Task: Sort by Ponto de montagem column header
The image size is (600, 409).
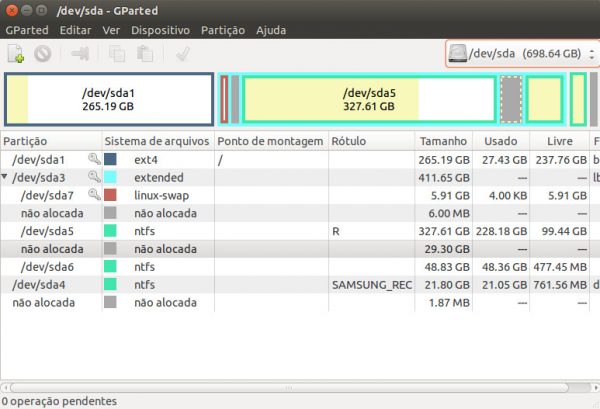Action: (271, 141)
